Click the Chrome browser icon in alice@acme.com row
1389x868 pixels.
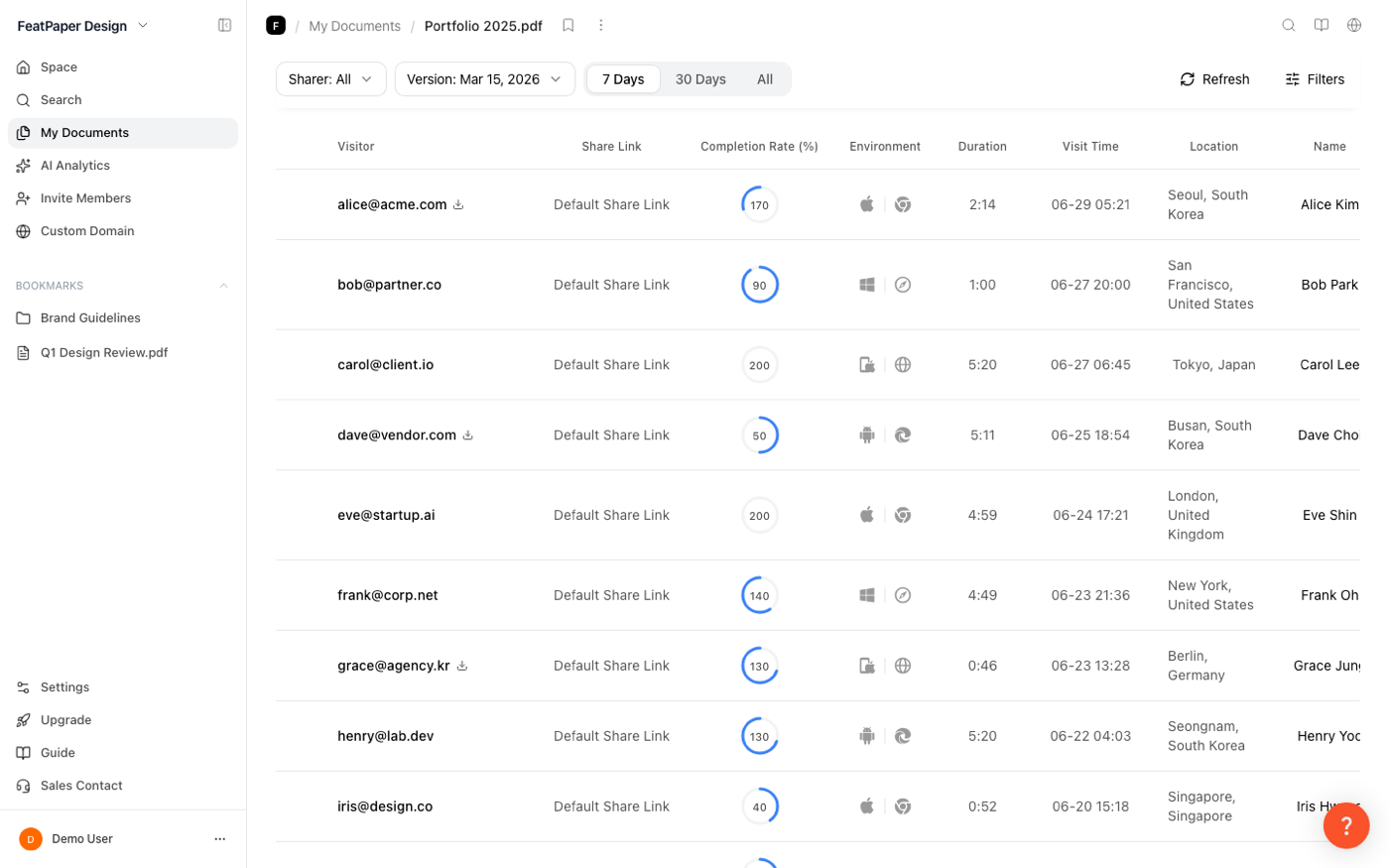pos(903,204)
